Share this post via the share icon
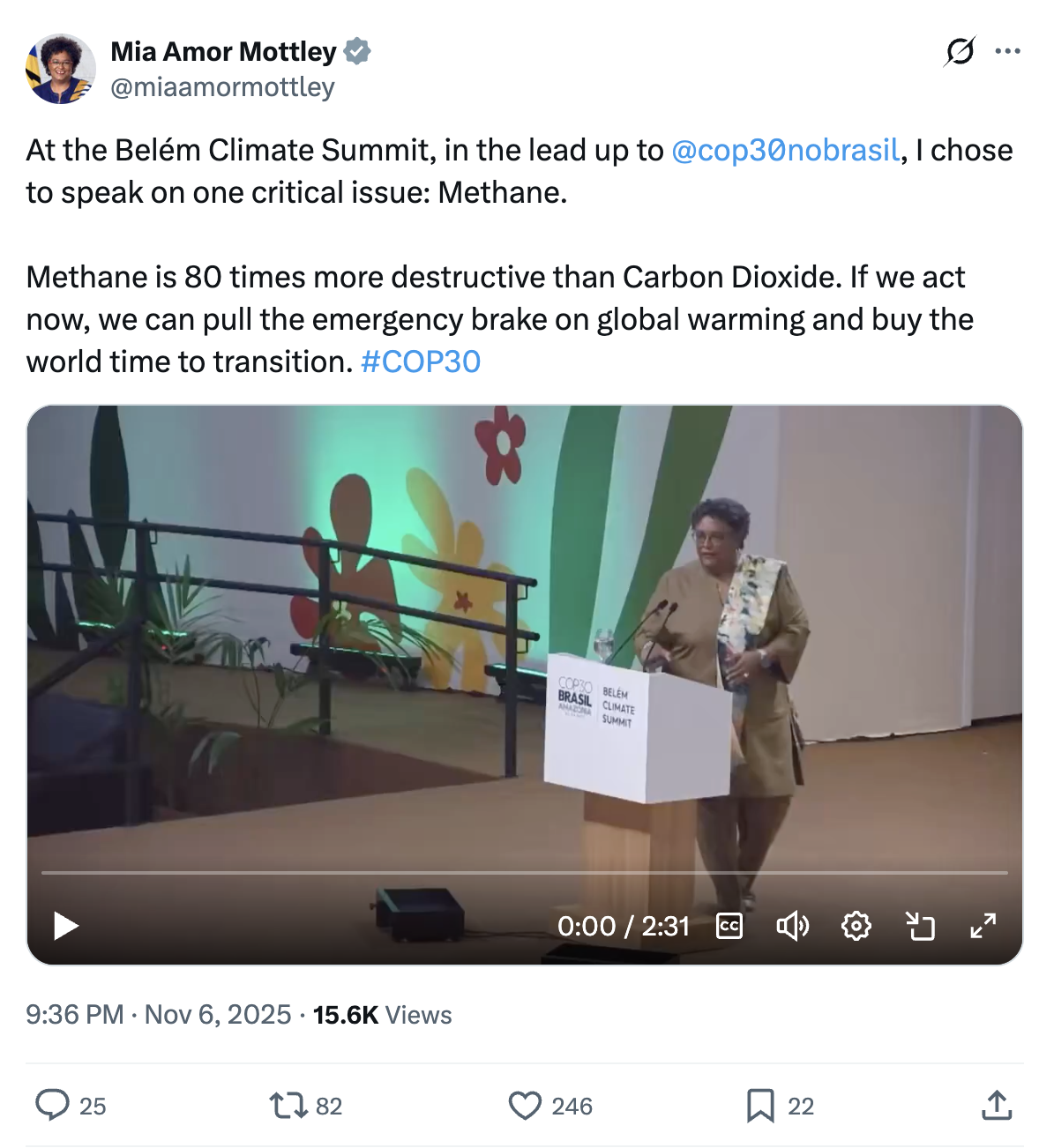This screenshot has width=1039, height=1148. pos(998,1105)
